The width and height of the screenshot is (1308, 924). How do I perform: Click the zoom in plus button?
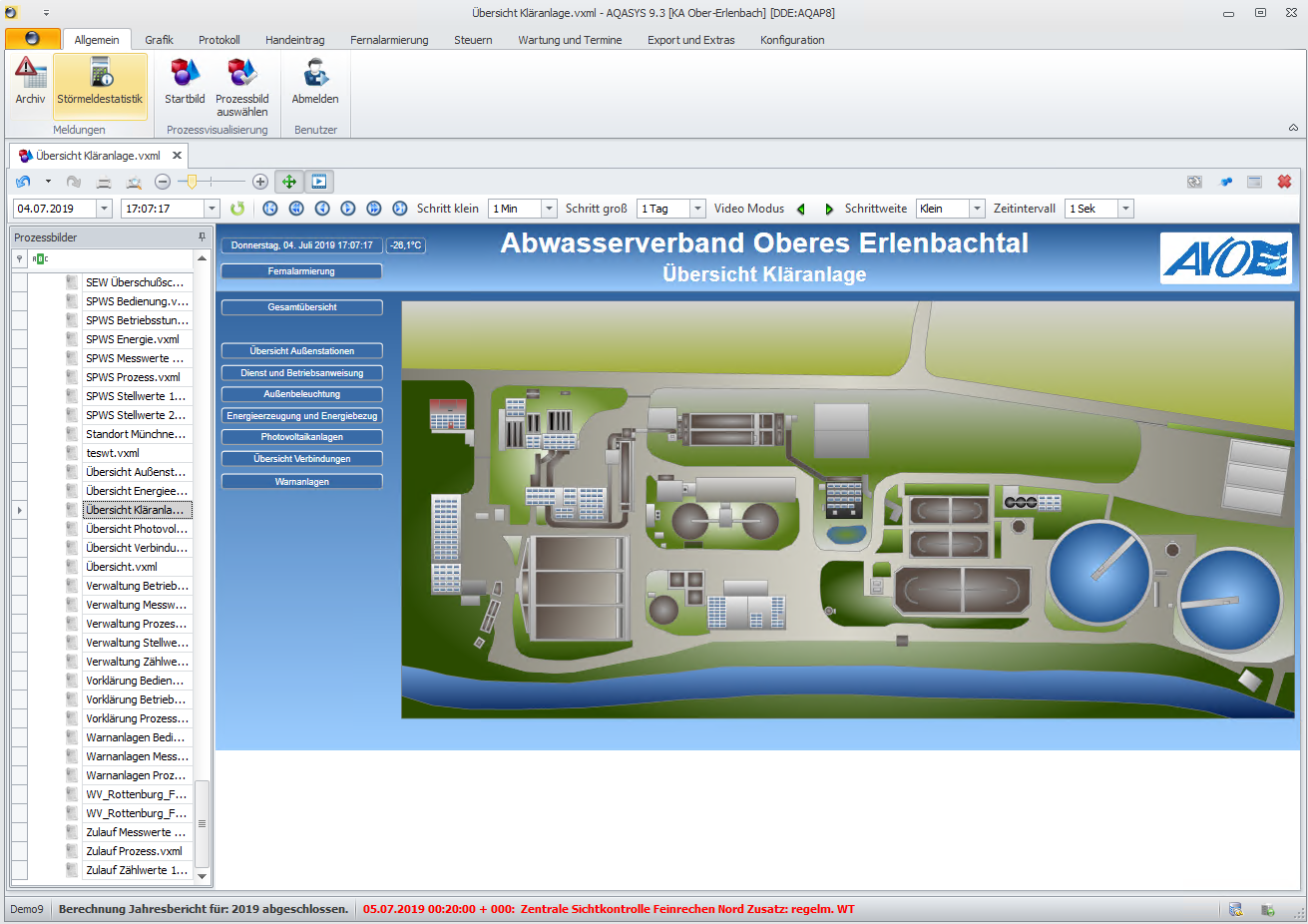point(260,182)
